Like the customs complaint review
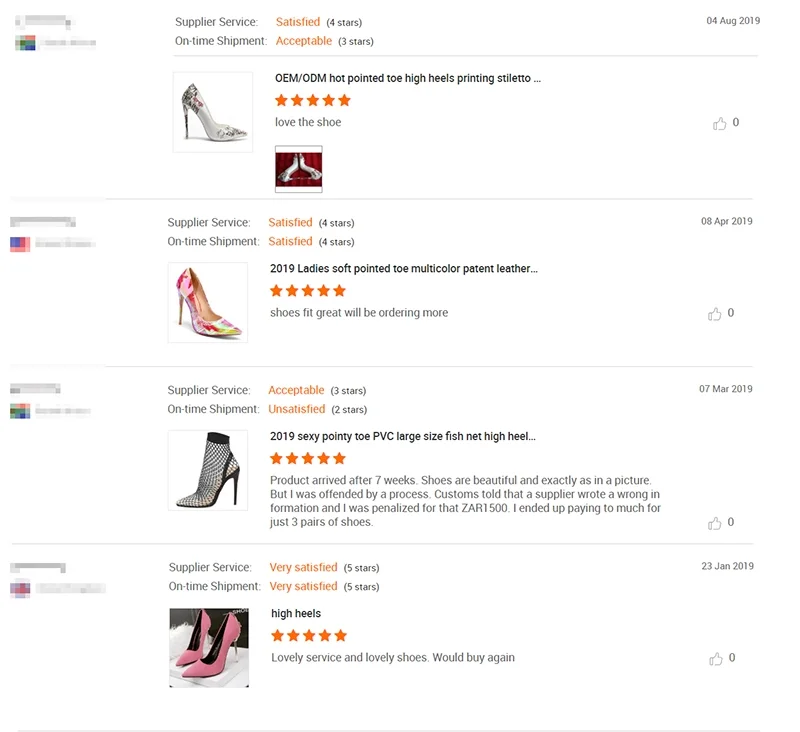Screen dimensions: 800x732 point(715,523)
